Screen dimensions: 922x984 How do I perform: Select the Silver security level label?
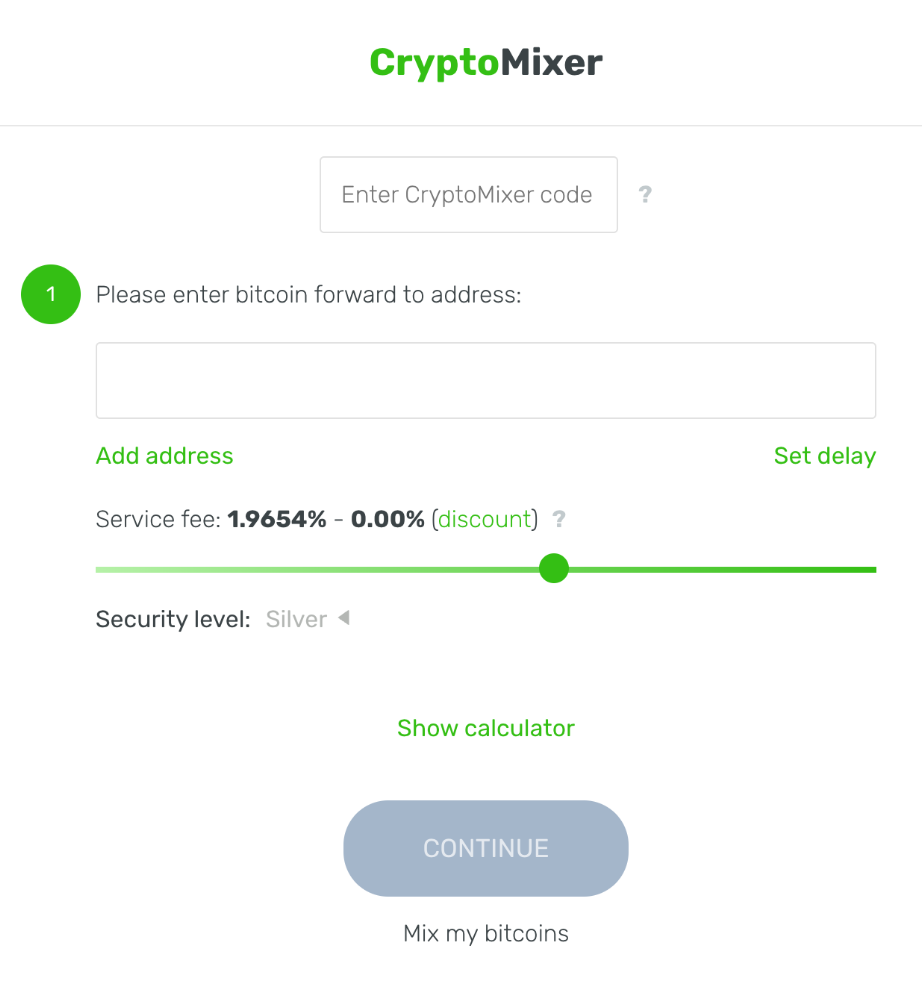(x=296, y=618)
